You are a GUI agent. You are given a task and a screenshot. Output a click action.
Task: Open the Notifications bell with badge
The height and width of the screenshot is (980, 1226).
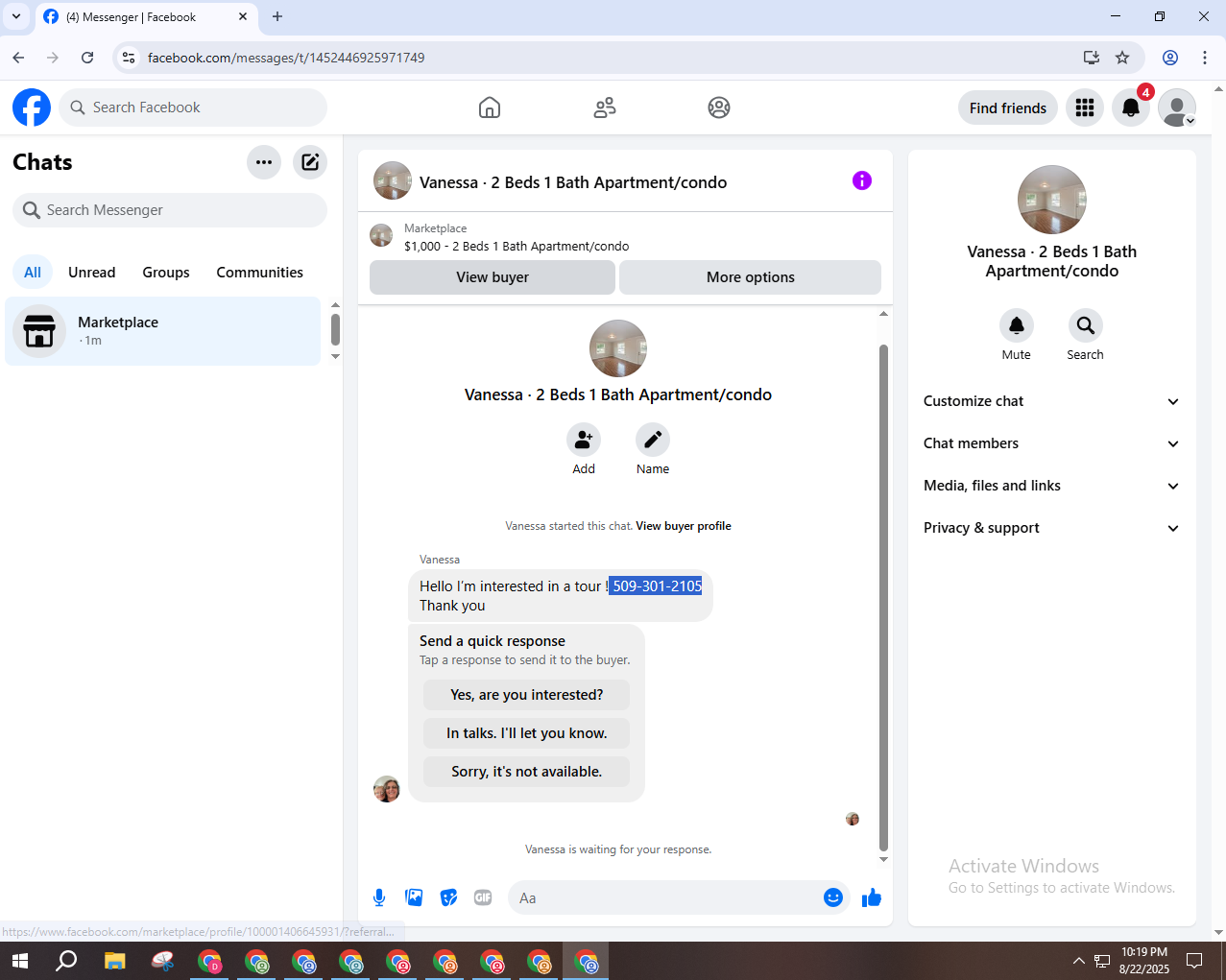1131,108
